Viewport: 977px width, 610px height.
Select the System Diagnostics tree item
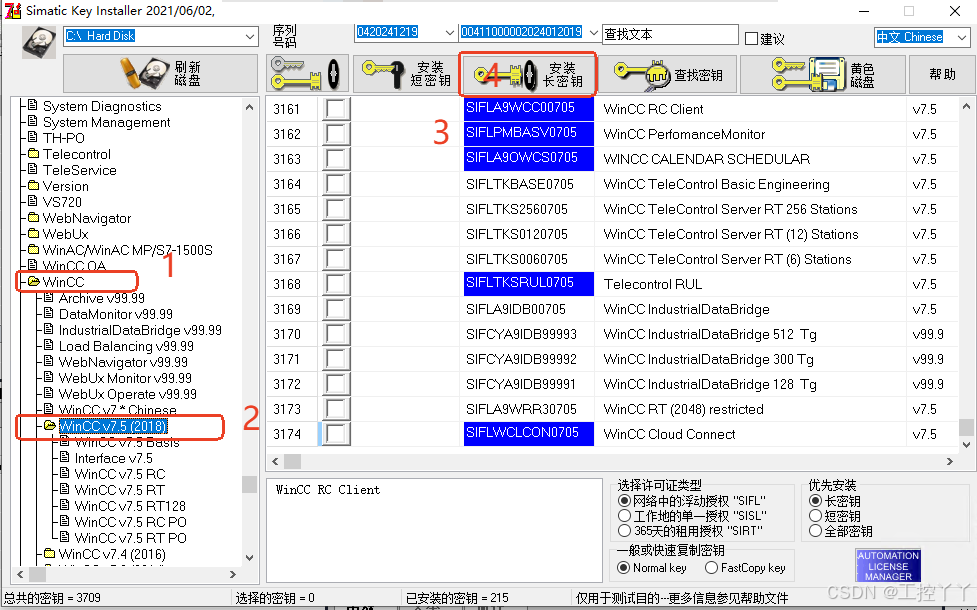coord(102,107)
